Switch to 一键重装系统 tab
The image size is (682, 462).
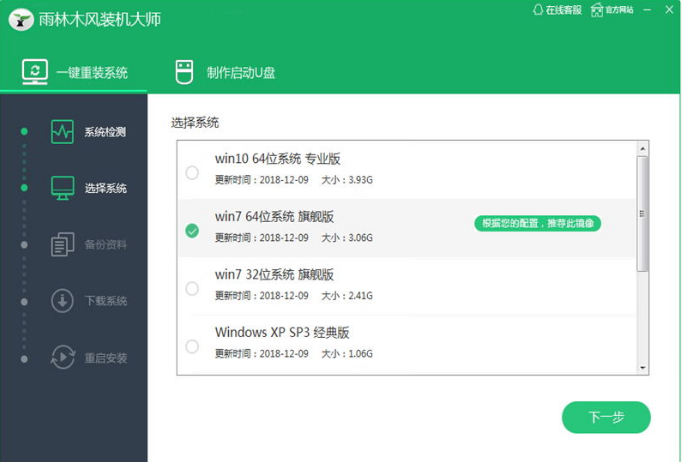point(75,72)
